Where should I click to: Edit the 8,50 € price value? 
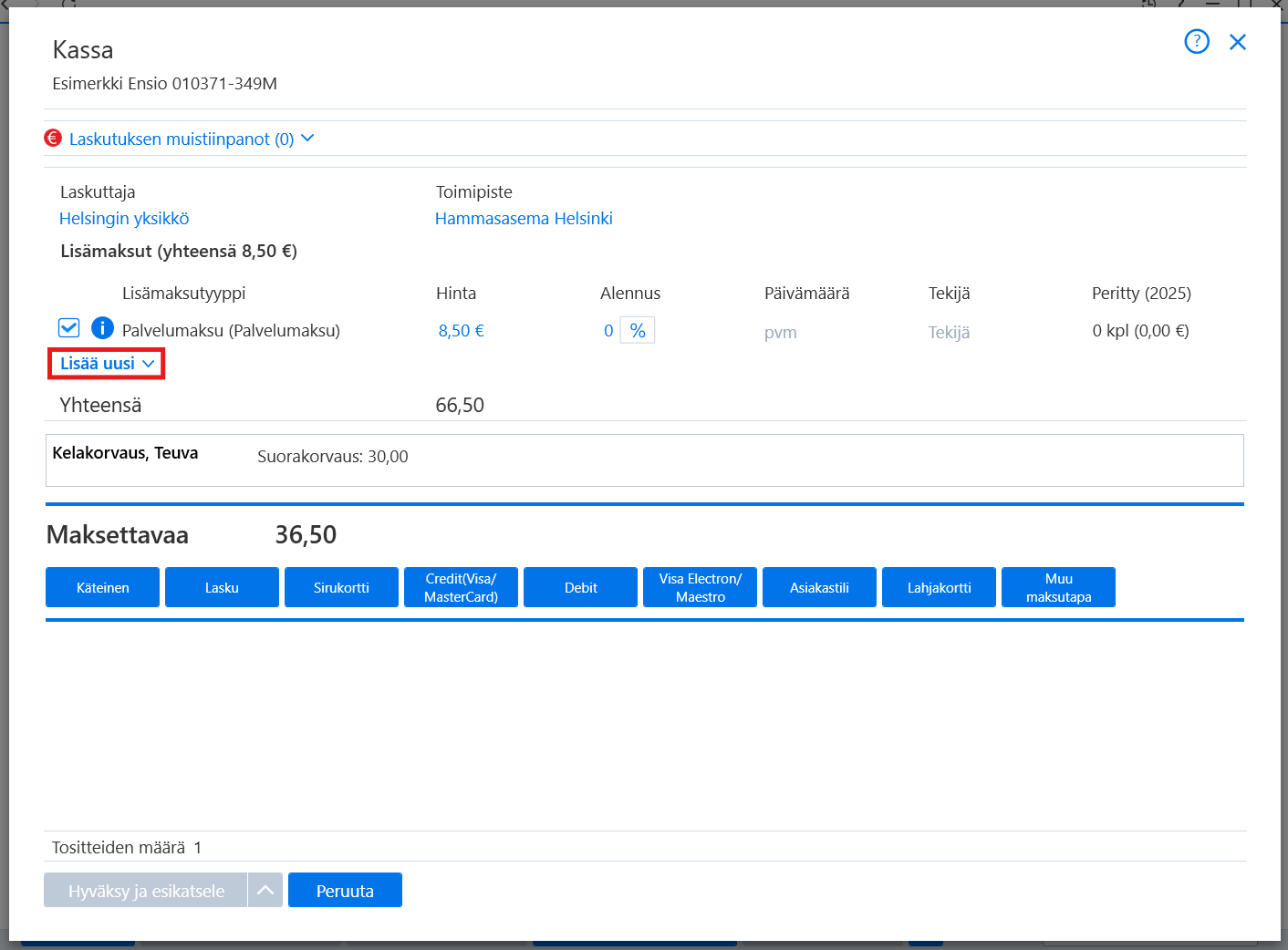coord(461,331)
